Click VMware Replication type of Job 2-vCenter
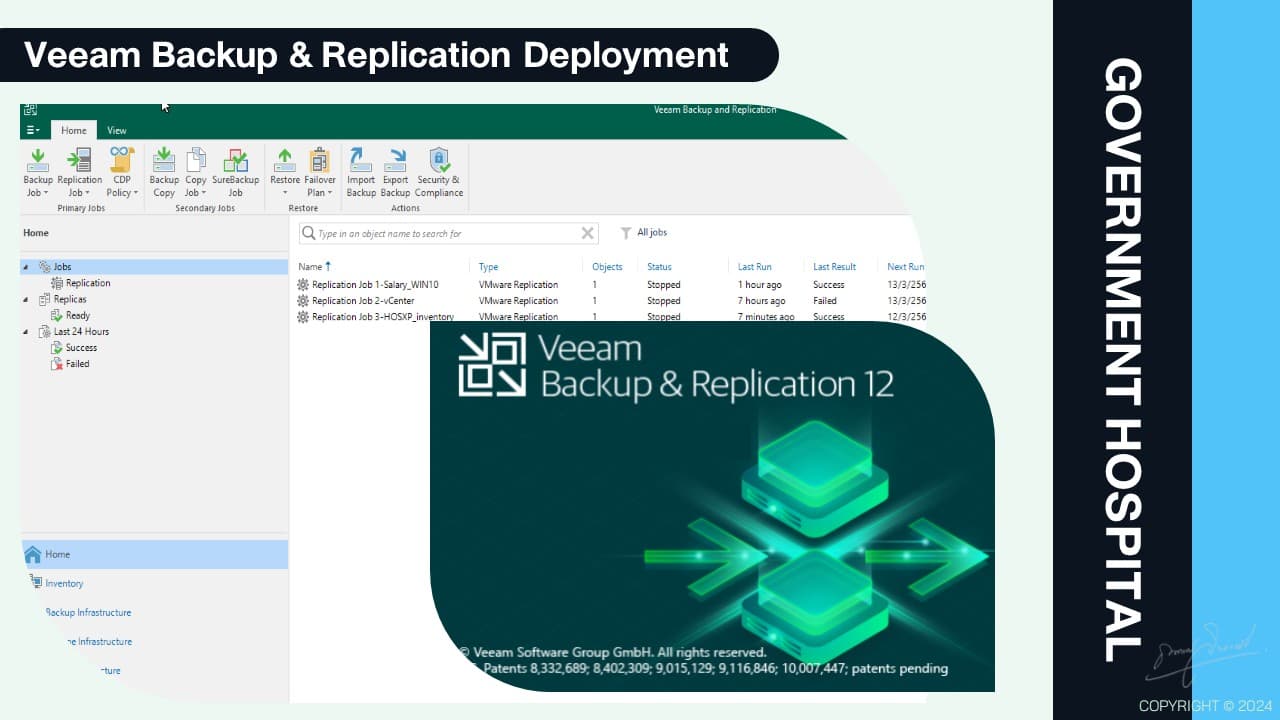The width and height of the screenshot is (1280, 720). (x=518, y=301)
